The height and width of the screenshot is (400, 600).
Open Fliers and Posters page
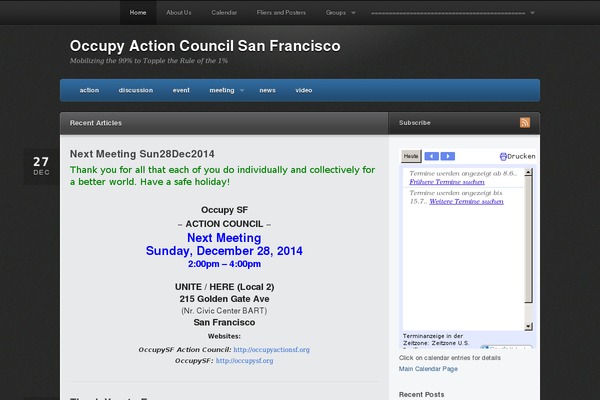[x=281, y=13]
